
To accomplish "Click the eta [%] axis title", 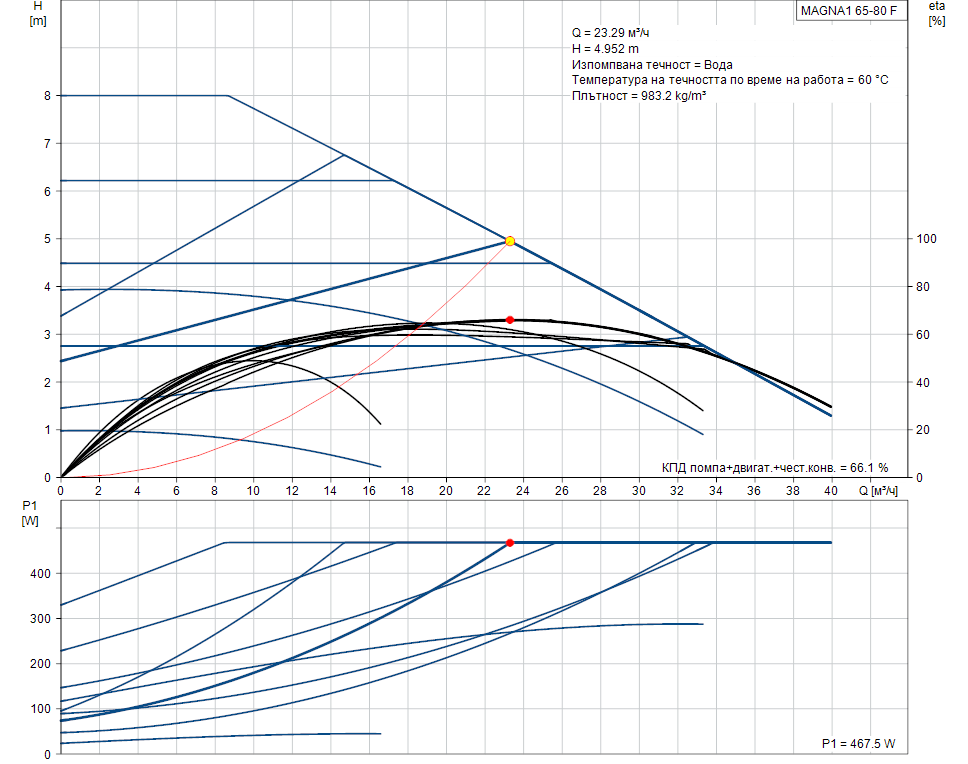I will point(937,13).
